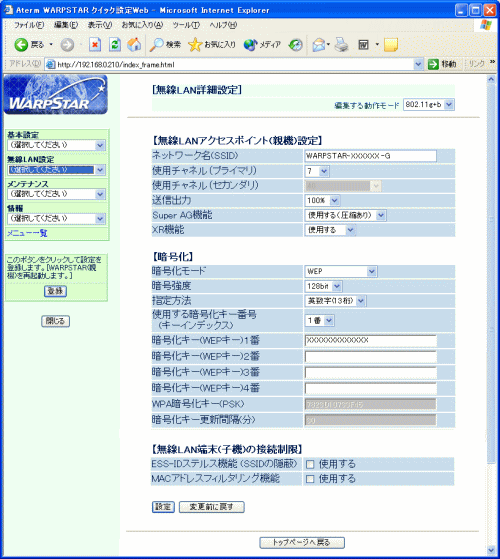
Task: Open the 無線LAN設定 sidebar dropdown
Action: point(57,170)
